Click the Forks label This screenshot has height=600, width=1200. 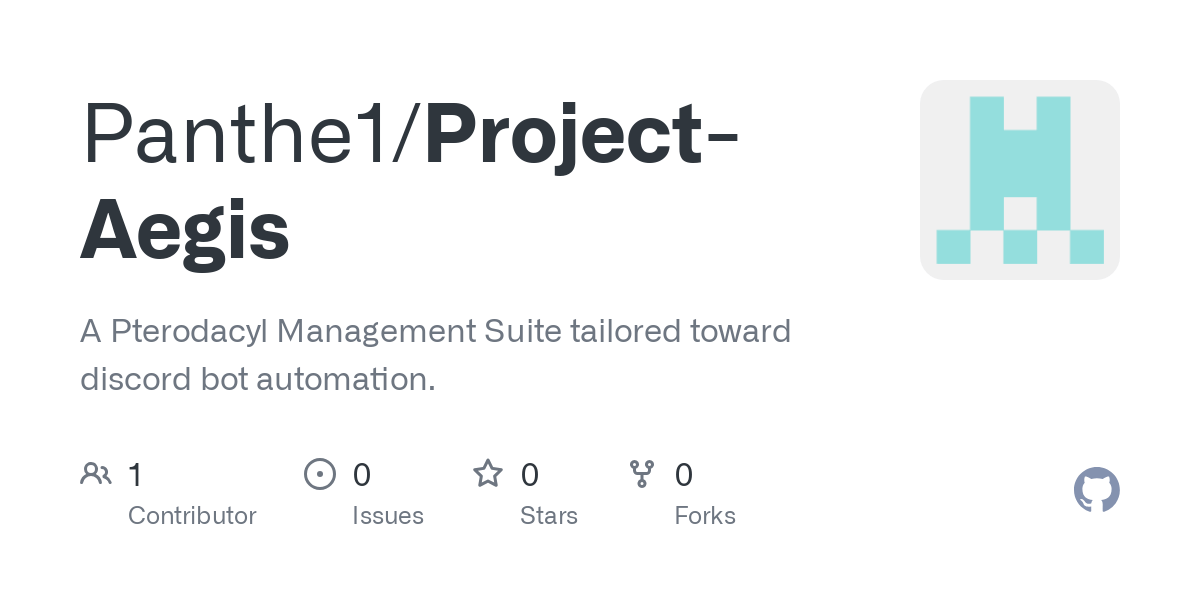pos(705,516)
